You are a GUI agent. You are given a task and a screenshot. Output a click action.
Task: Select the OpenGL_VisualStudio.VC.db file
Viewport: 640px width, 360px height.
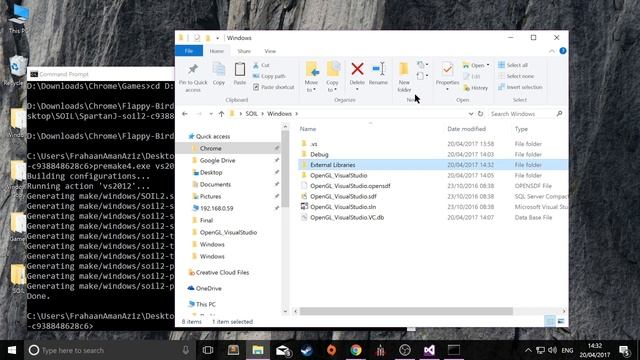tap(347, 218)
